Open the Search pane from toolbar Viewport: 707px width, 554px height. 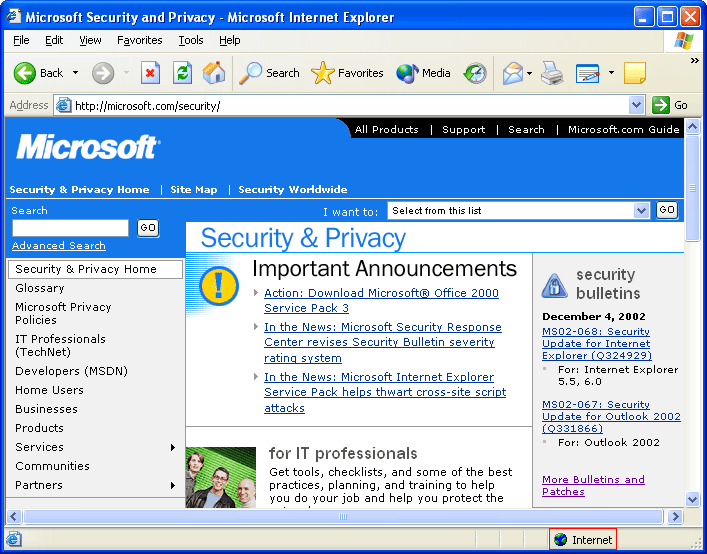click(x=270, y=73)
